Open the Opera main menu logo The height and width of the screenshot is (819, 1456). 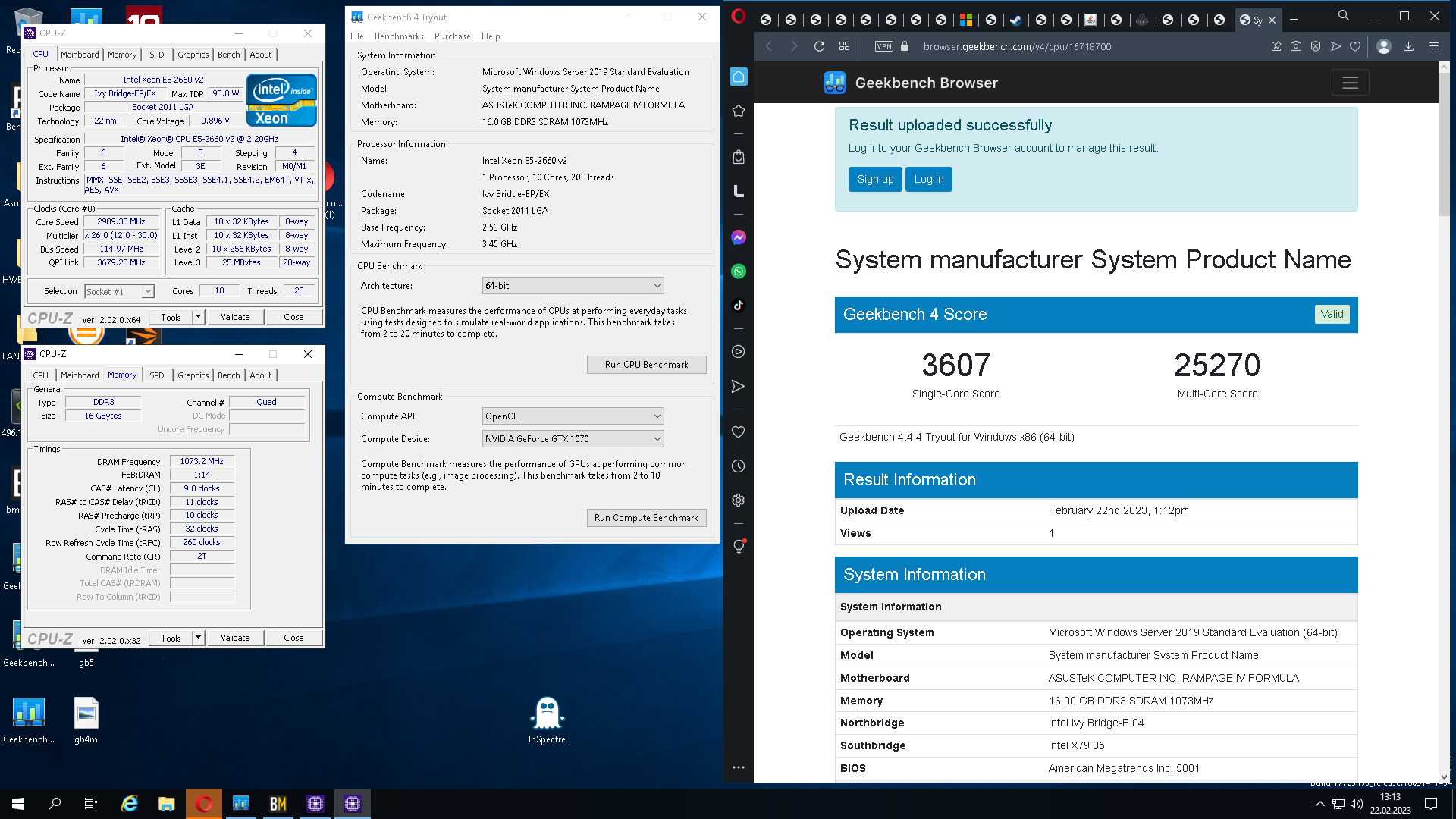point(738,17)
